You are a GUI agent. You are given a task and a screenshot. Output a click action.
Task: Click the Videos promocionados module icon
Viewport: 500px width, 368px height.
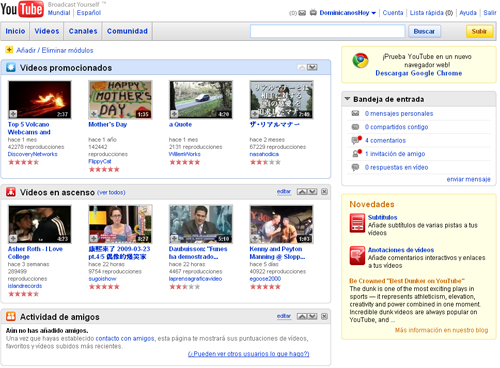click(11, 67)
